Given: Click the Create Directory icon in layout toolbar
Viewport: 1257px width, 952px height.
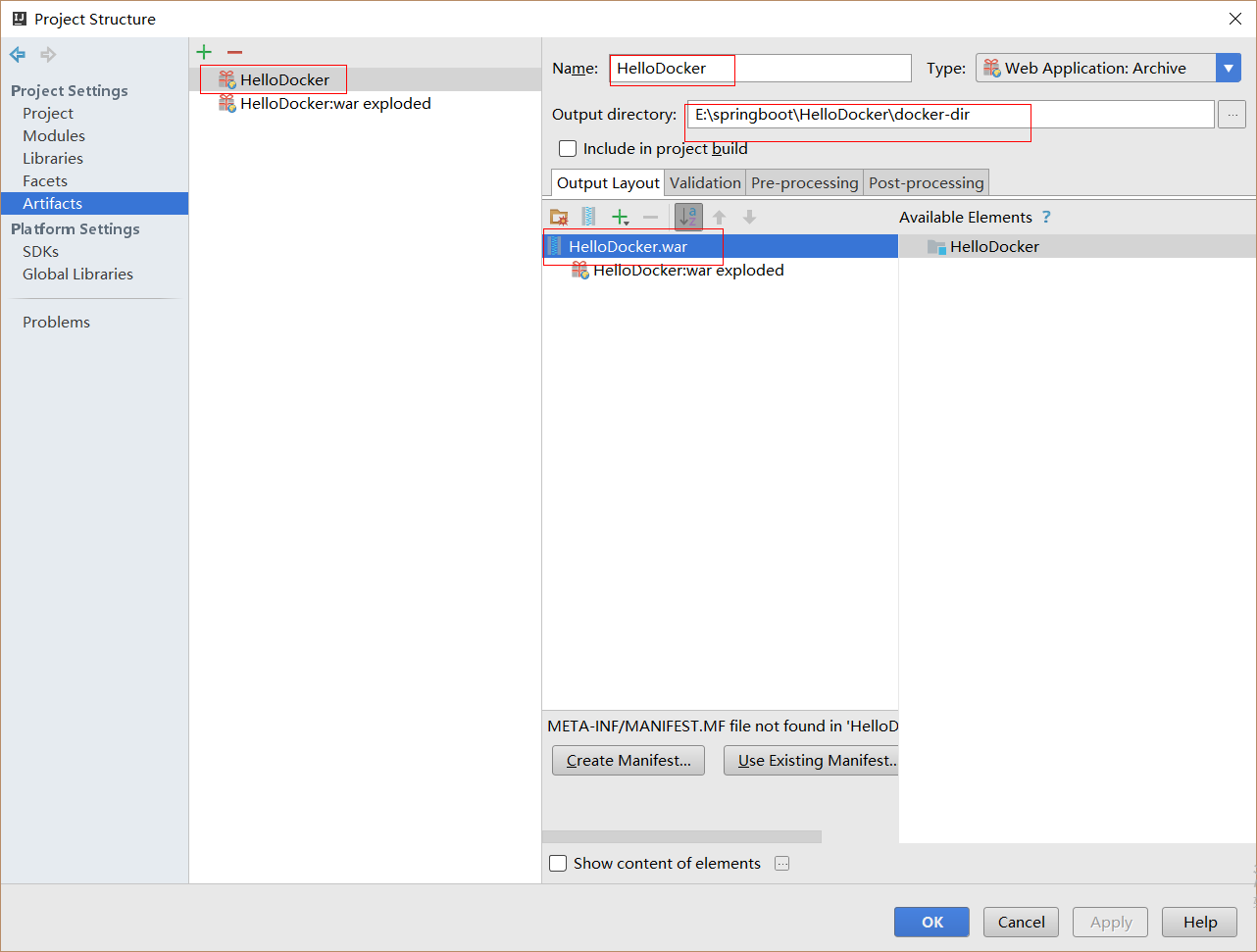Looking at the screenshot, I should 559,217.
